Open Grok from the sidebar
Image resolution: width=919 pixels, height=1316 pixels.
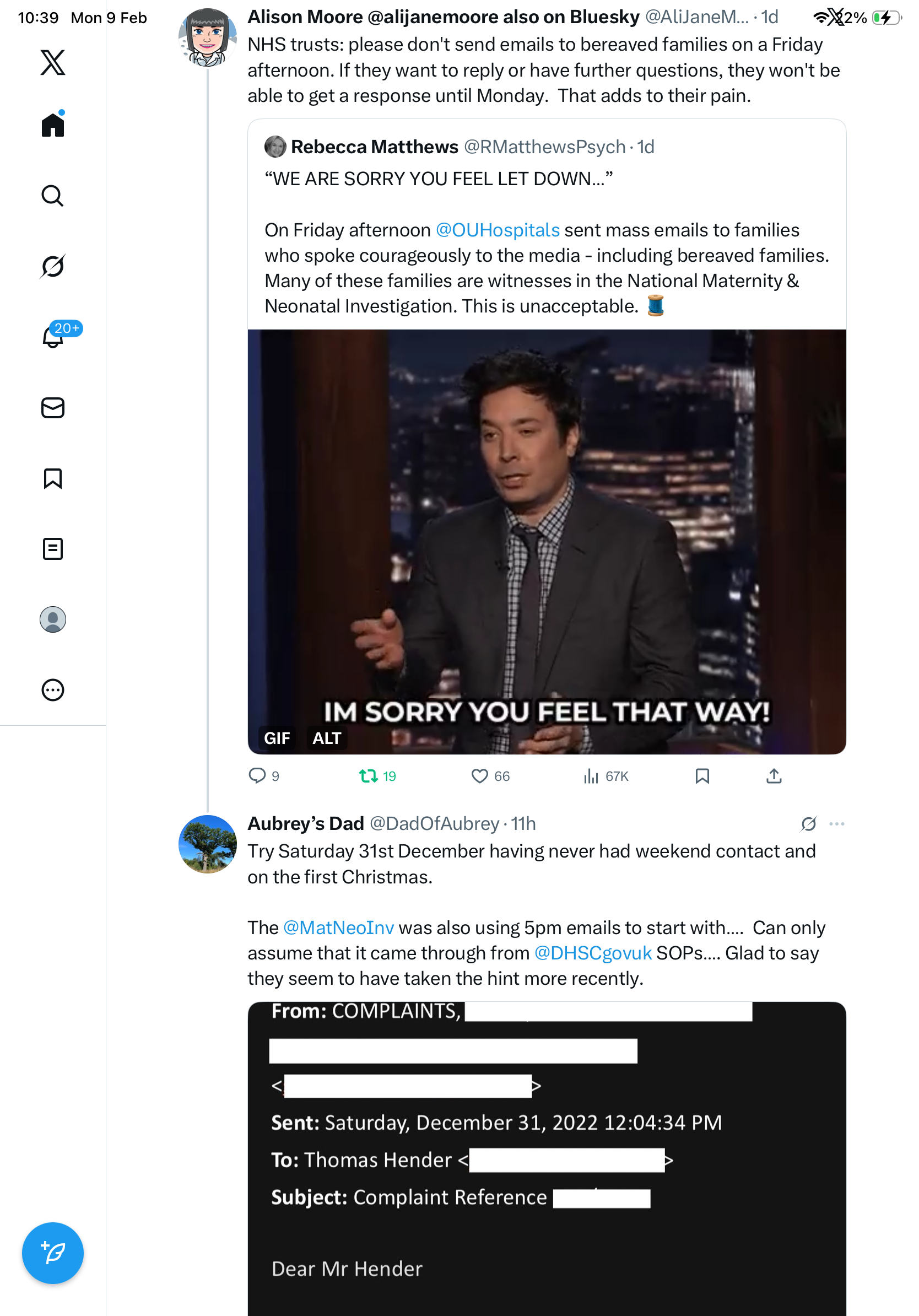click(53, 266)
